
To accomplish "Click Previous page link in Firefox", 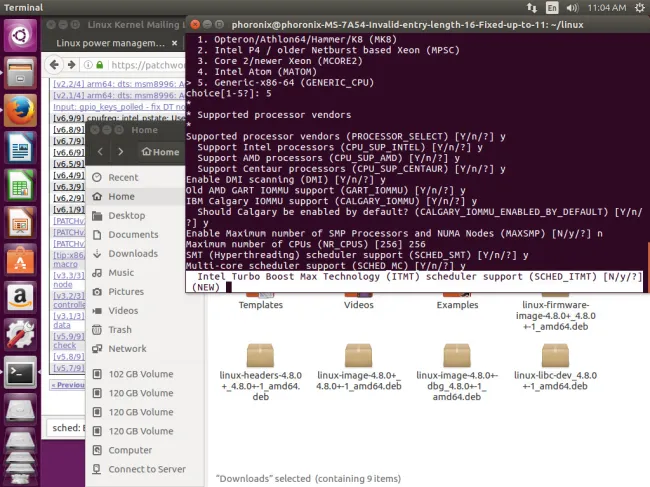I will (68, 385).
